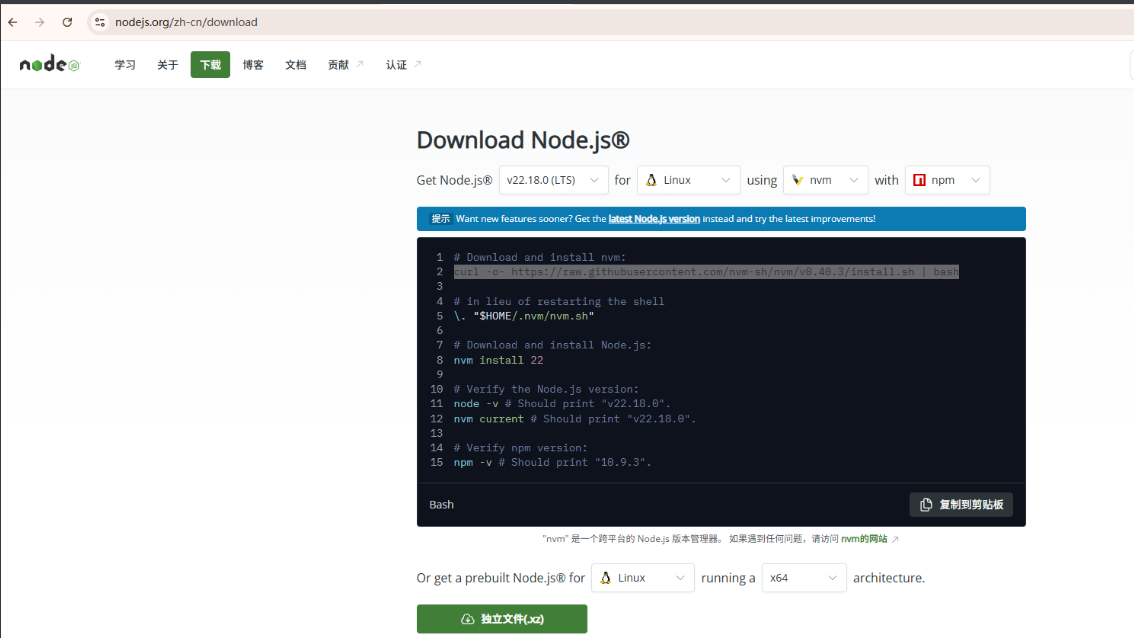Screen dimensions: 1134x638
Task: Open the 贡献 external link
Action: point(346,65)
